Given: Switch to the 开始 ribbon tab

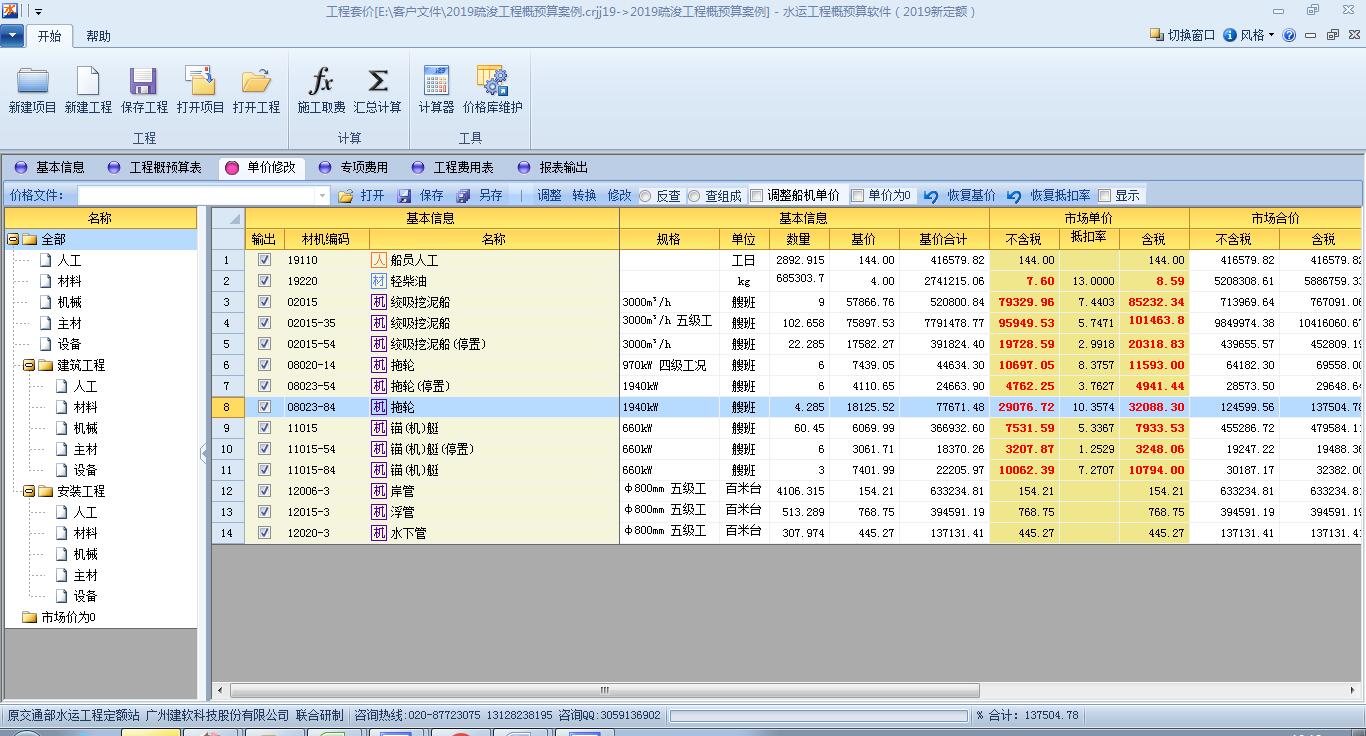Looking at the screenshot, I should 49,36.
